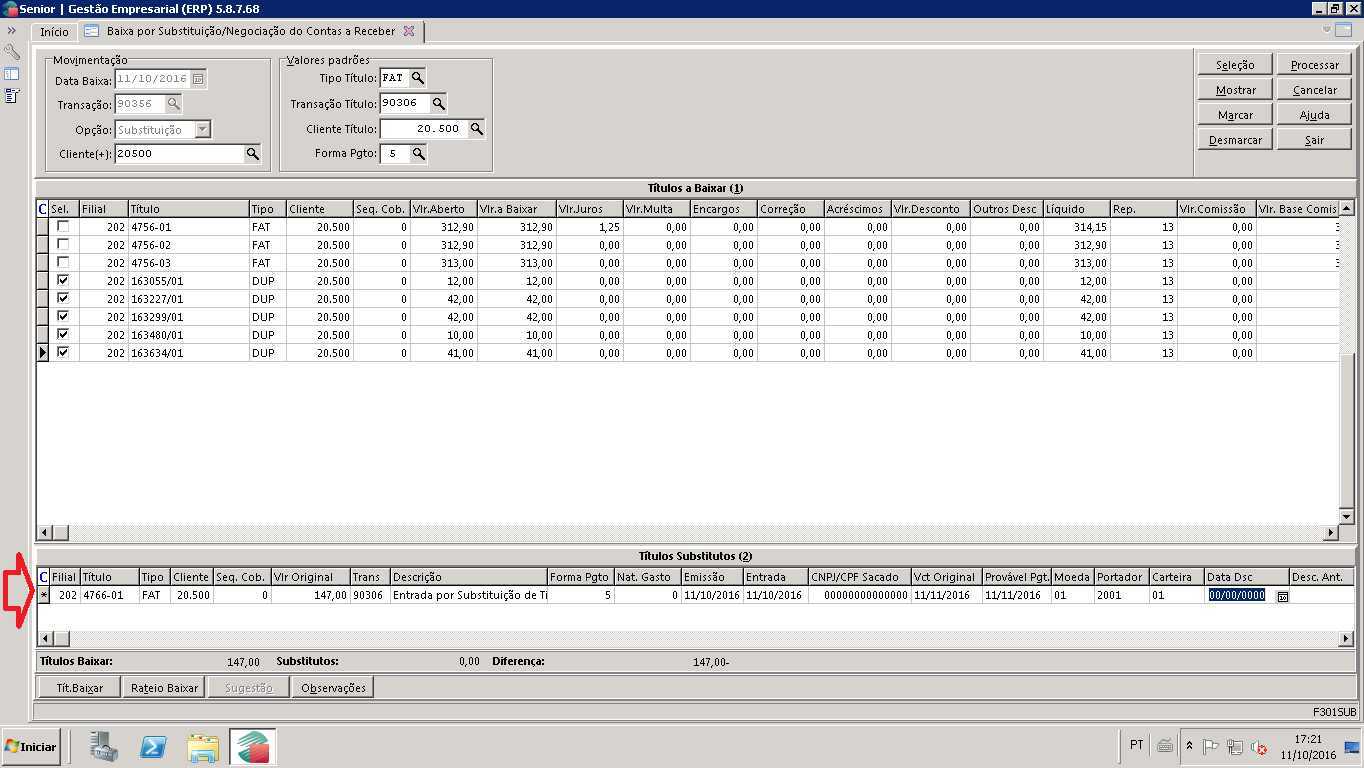The image size is (1364, 768).
Task: Click the Cancelar button
Action: [1314, 90]
